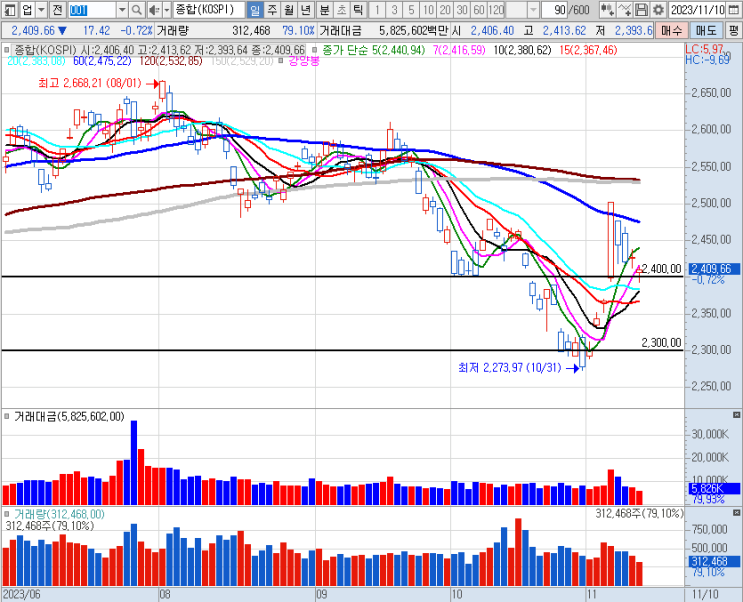Click the 2,300.00 horizontal line label
The image size is (743, 602).
pos(661,342)
